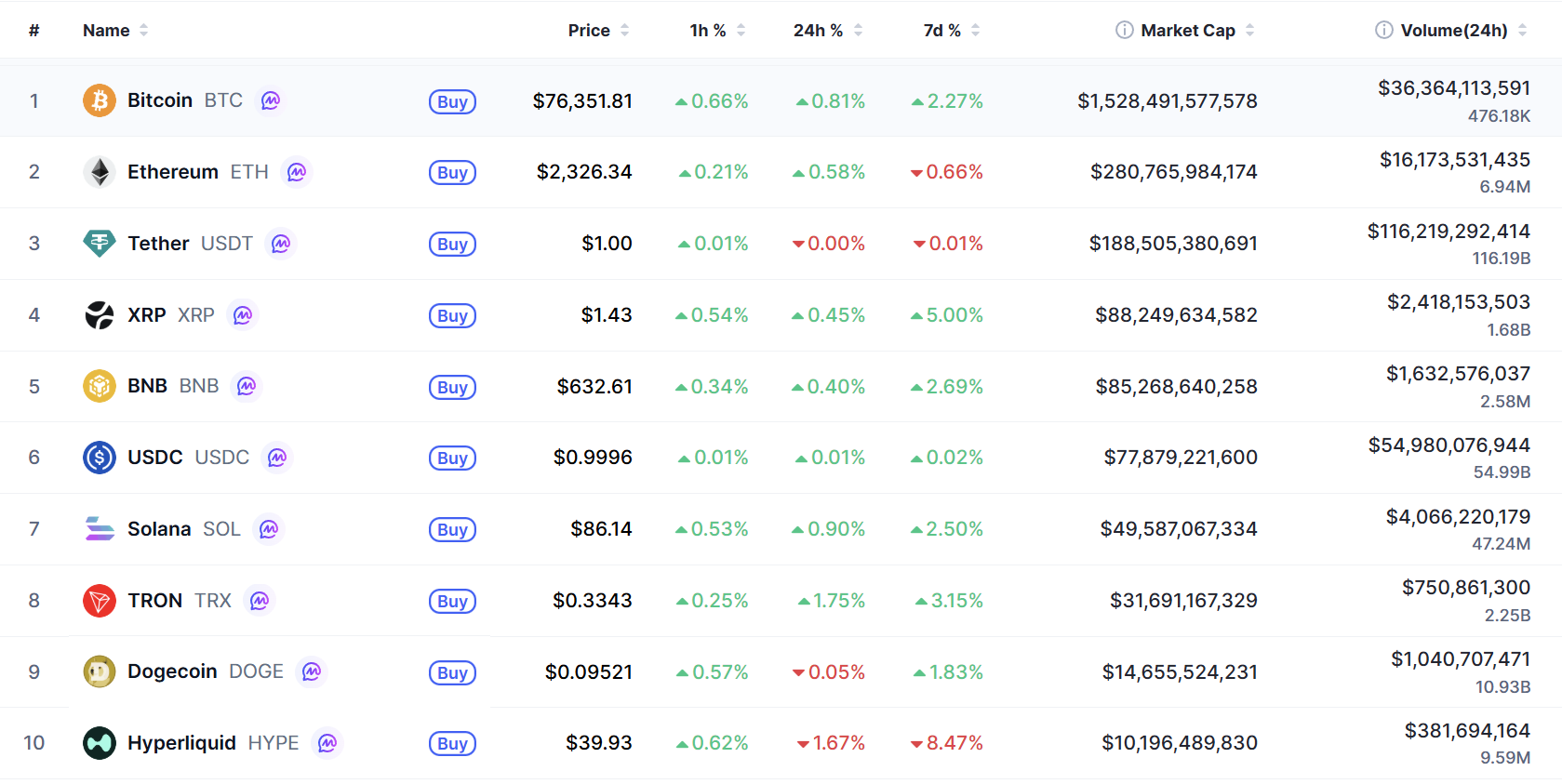Click the Volume(24h) info icon
The width and height of the screenshot is (1562, 784).
tap(1384, 30)
